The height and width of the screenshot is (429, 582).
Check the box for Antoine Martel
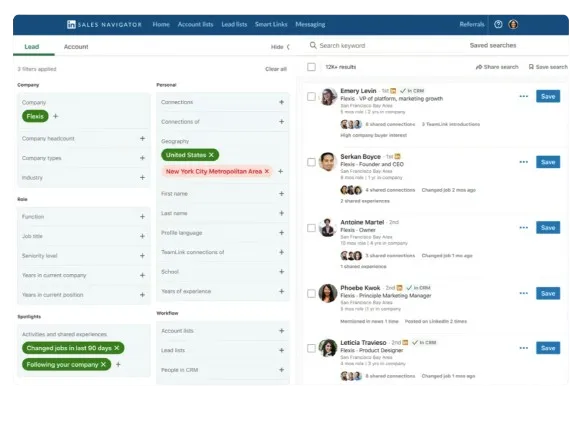click(311, 228)
